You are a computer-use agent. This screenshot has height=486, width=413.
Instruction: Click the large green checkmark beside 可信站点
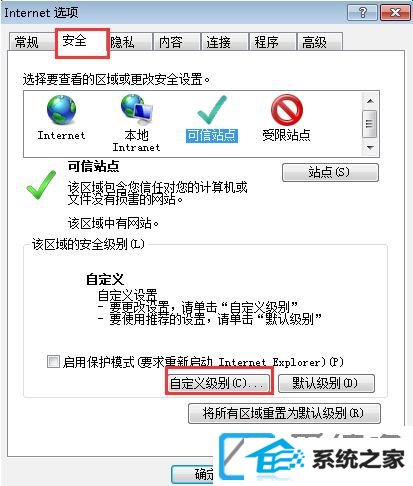click(41, 185)
